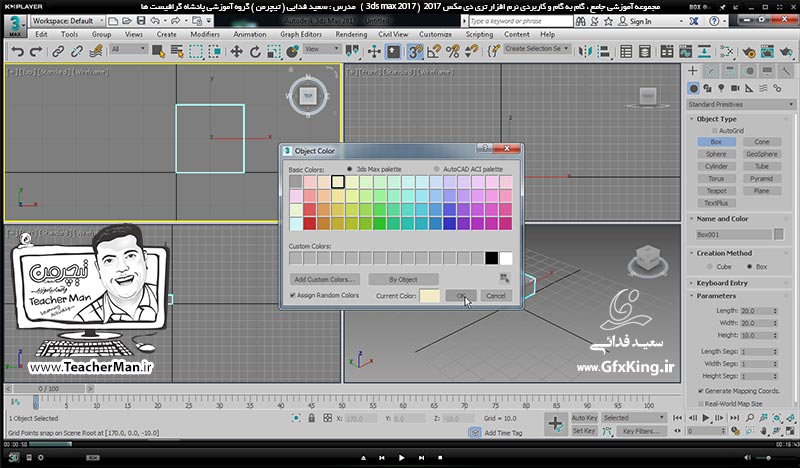
Task: Click the By Object button
Action: click(403, 280)
